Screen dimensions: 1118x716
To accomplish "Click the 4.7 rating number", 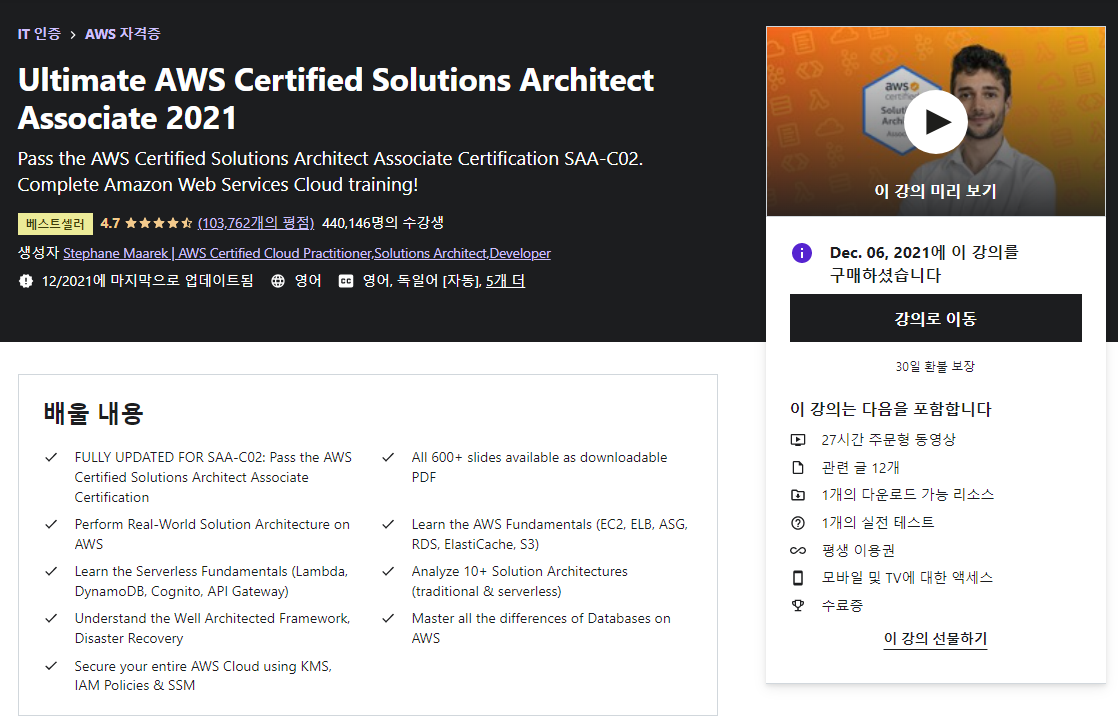I will pyautogui.click(x=110, y=223).
